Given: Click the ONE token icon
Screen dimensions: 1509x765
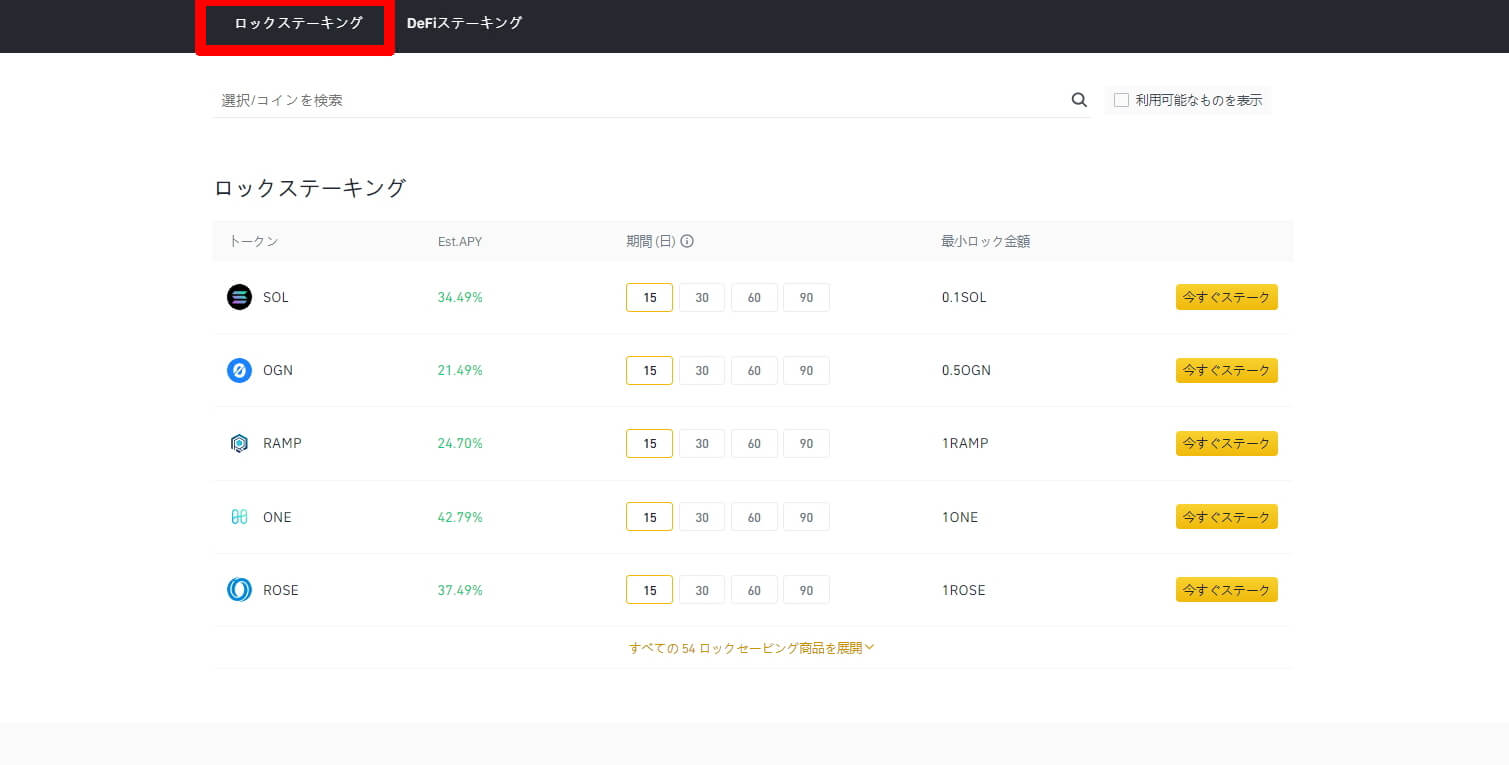Looking at the screenshot, I should [x=239, y=517].
